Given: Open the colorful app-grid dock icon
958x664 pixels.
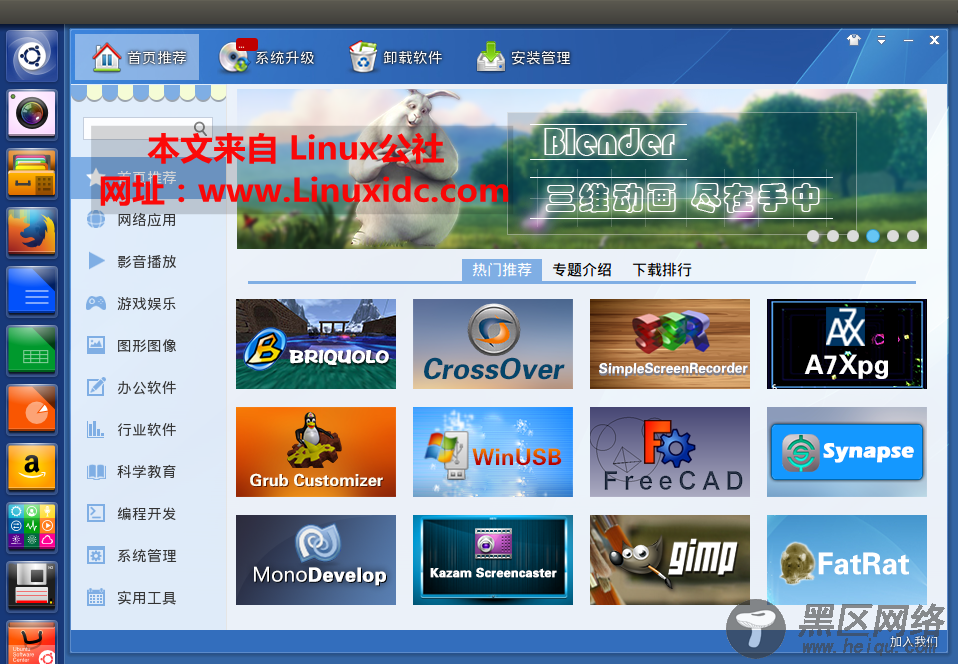Looking at the screenshot, I should click(x=32, y=527).
